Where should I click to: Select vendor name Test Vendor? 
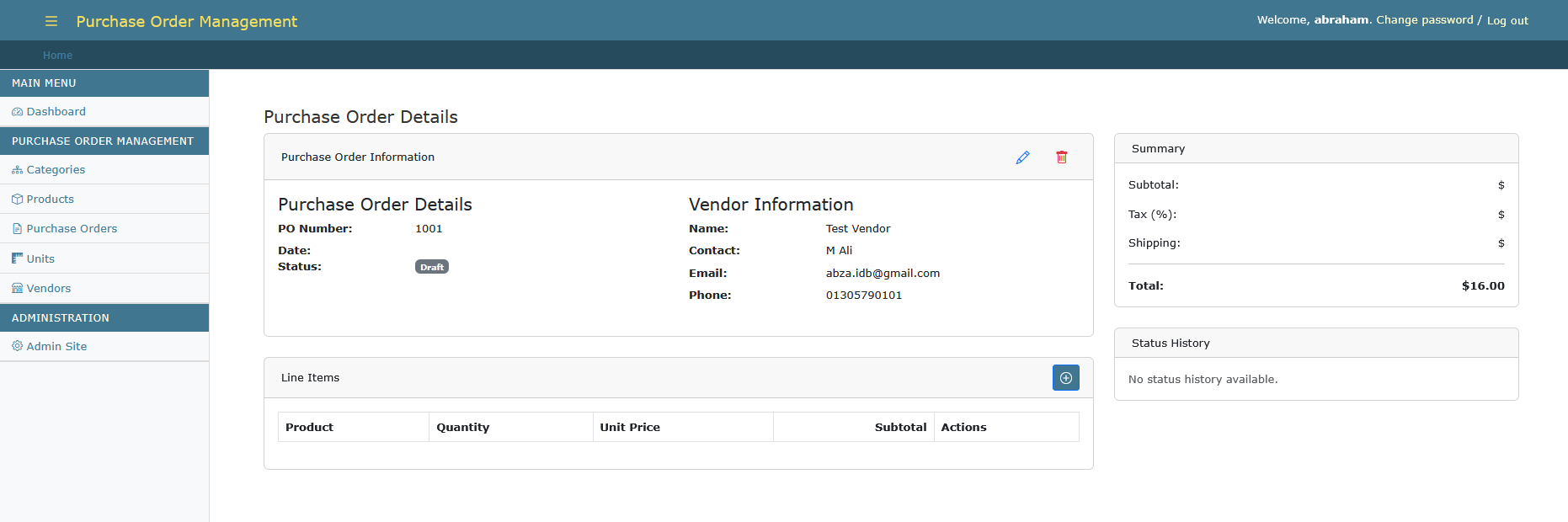[x=858, y=229]
